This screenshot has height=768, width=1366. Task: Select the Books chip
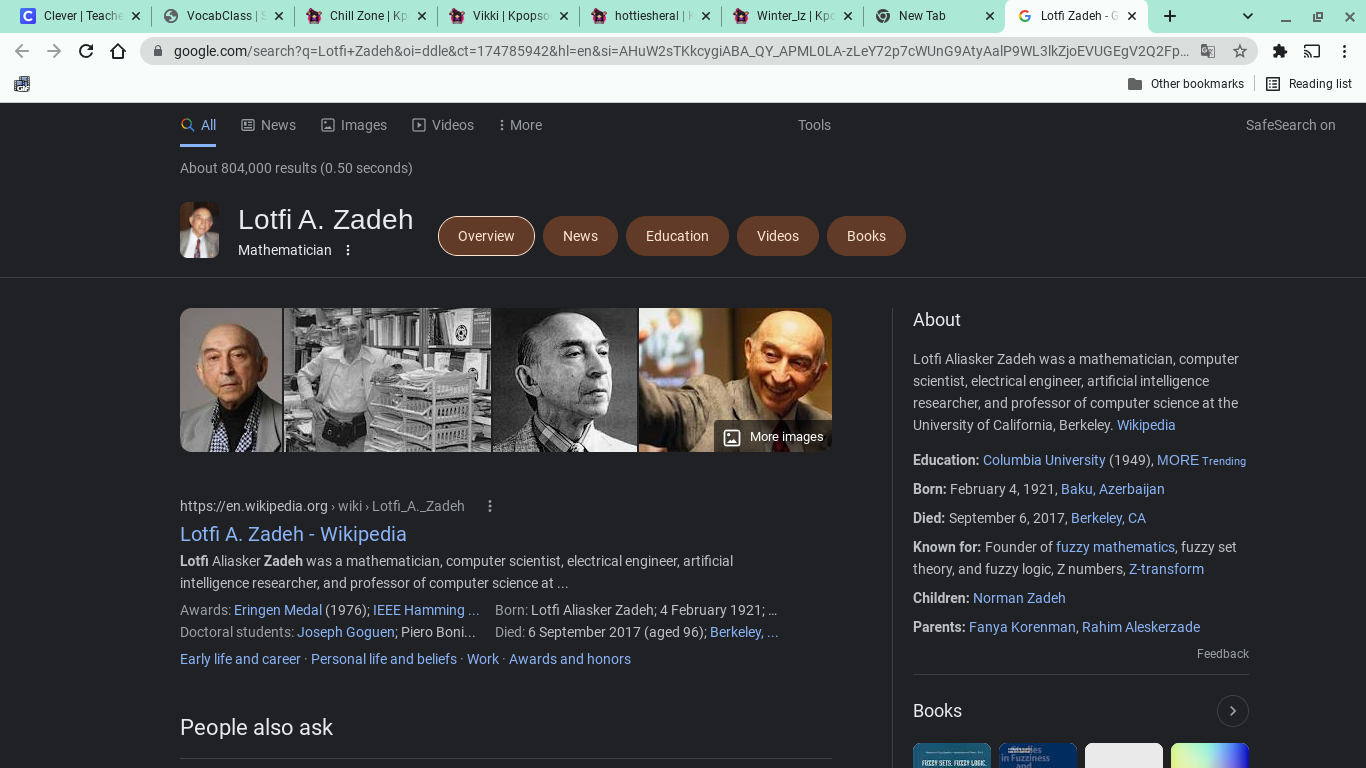click(866, 236)
